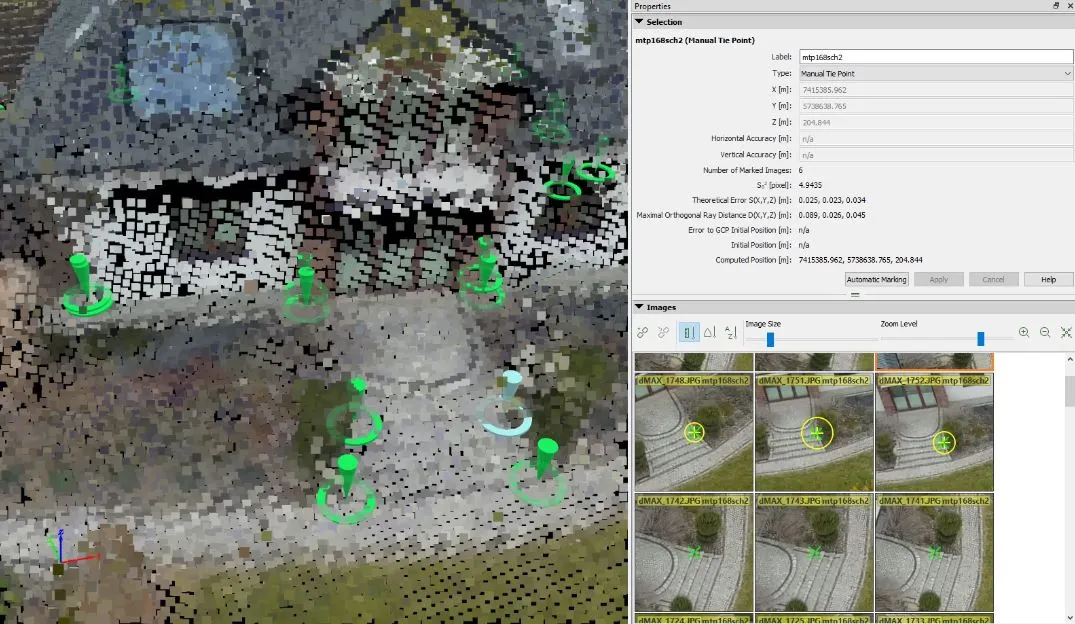Click the zoom out magnifier icon
The width and height of the screenshot is (1075, 624).
point(1045,333)
